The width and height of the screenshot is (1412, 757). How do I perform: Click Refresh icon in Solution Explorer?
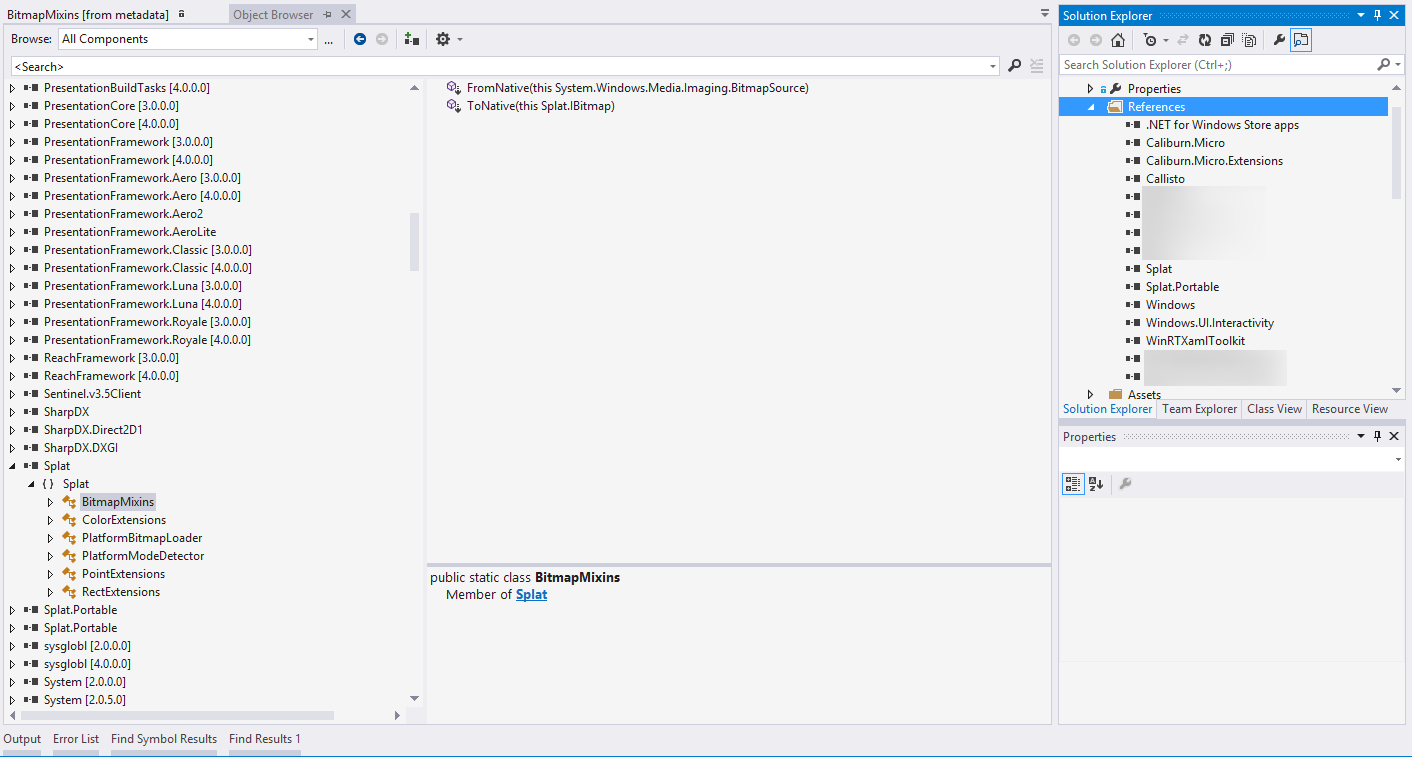pyautogui.click(x=1205, y=40)
